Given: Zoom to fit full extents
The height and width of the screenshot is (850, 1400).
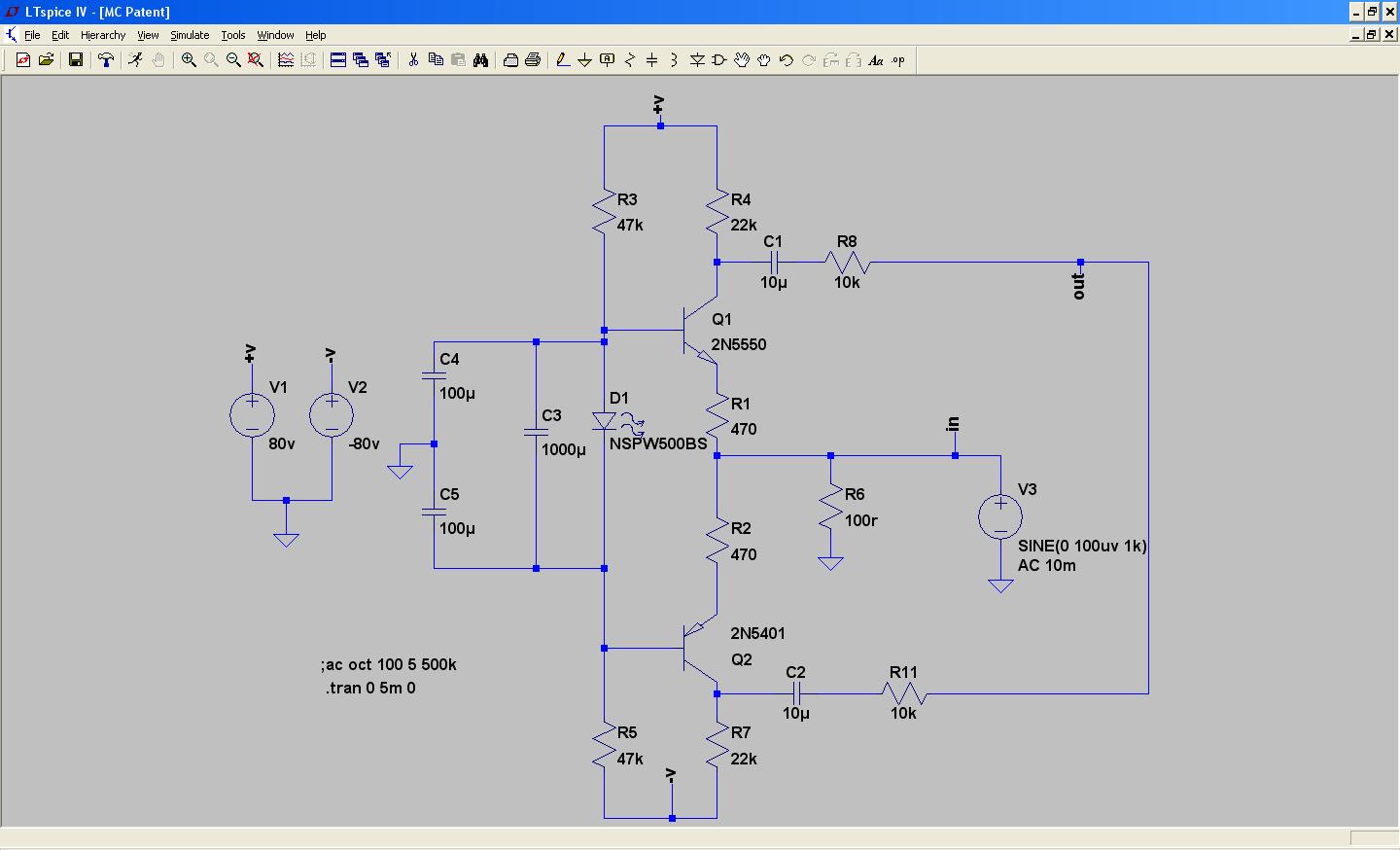Looking at the screenshot, I should tap(256, 60).
